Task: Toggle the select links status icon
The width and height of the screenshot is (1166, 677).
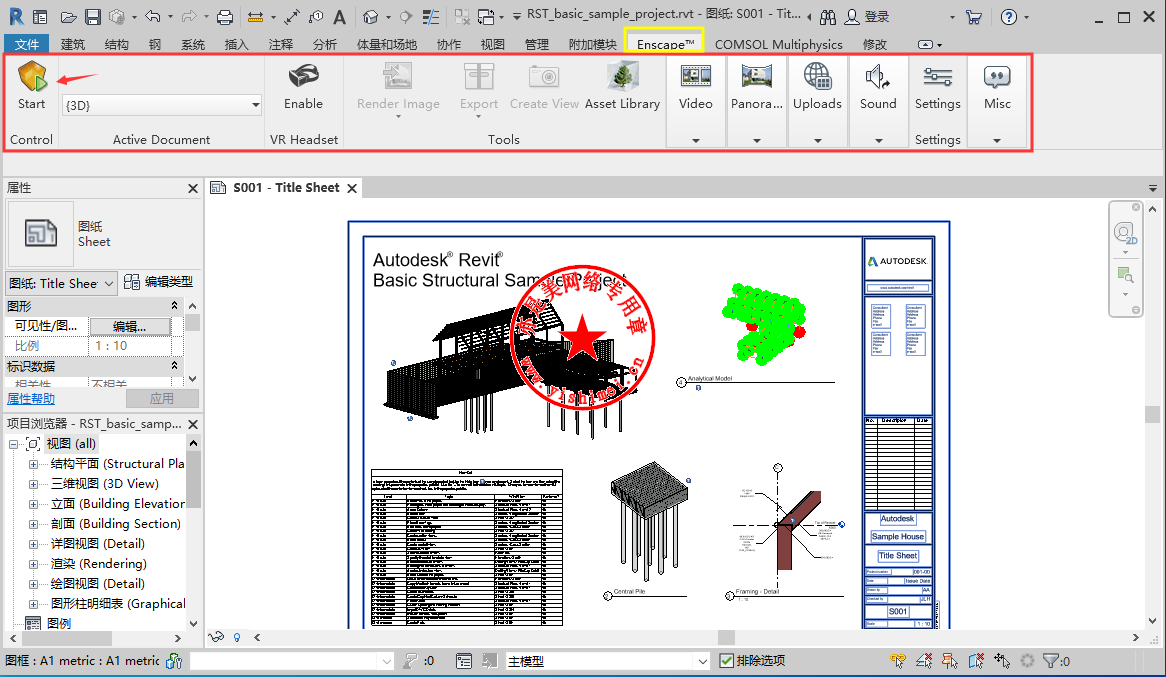Action: [898, 661]
